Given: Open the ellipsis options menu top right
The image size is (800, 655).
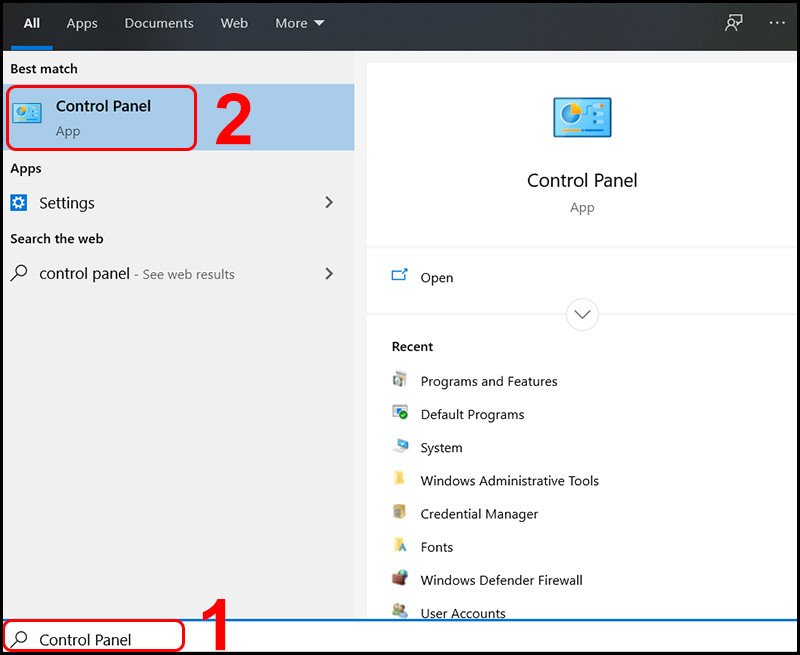Looking at the screenshot, I should point(775,22).
